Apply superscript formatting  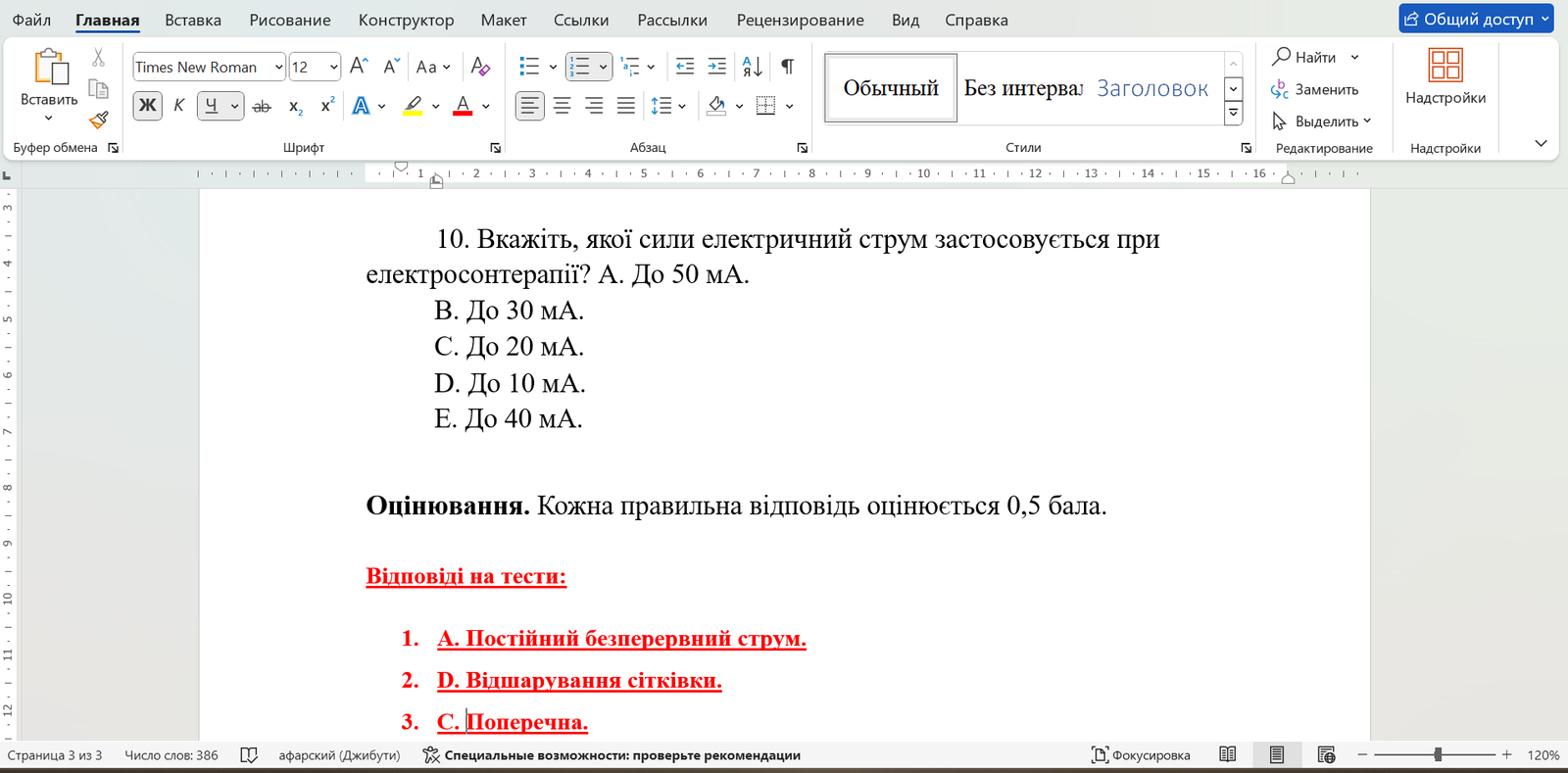coord(327,105)
